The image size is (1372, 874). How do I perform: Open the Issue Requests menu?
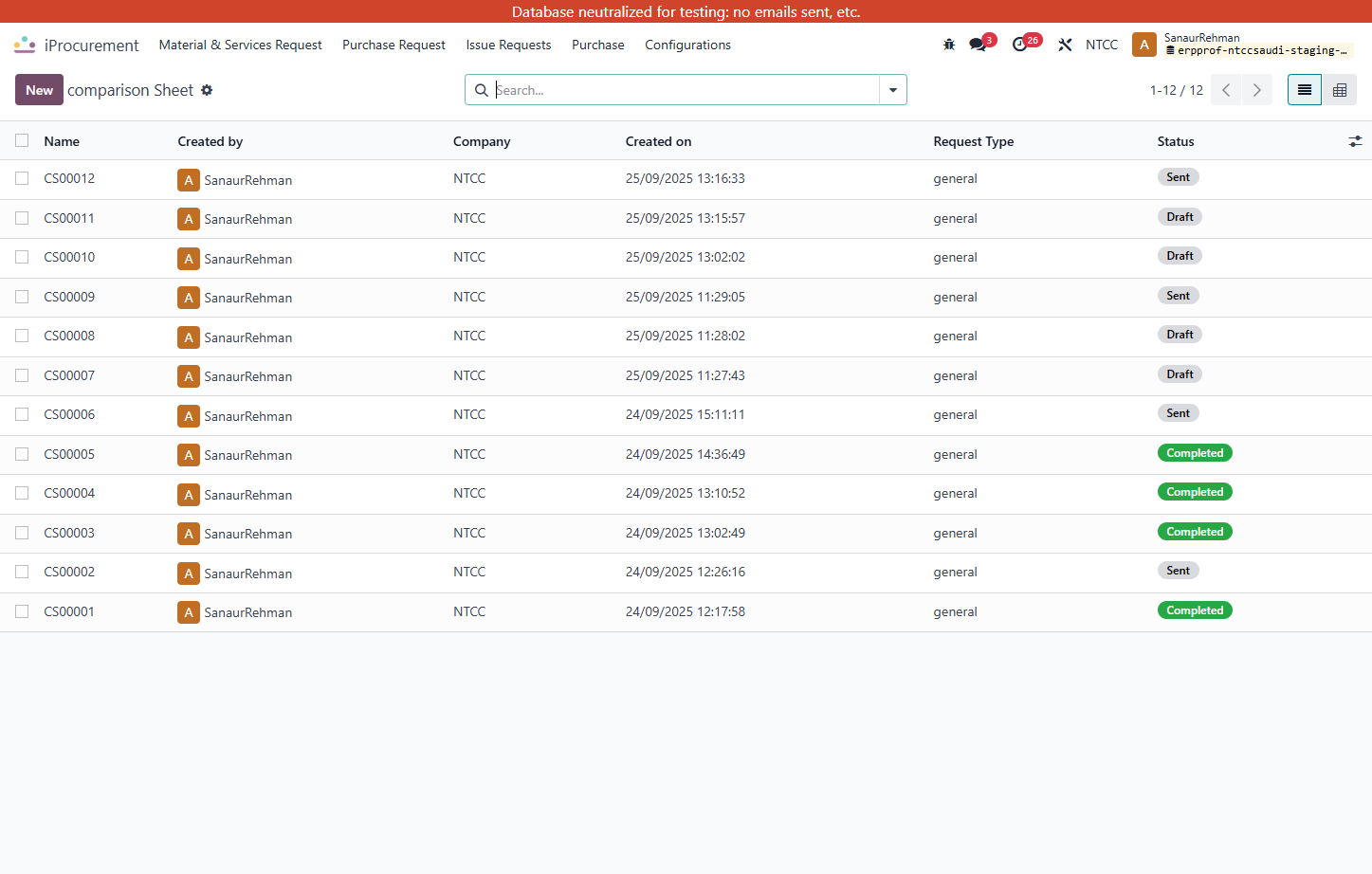[x=508, y=45]
